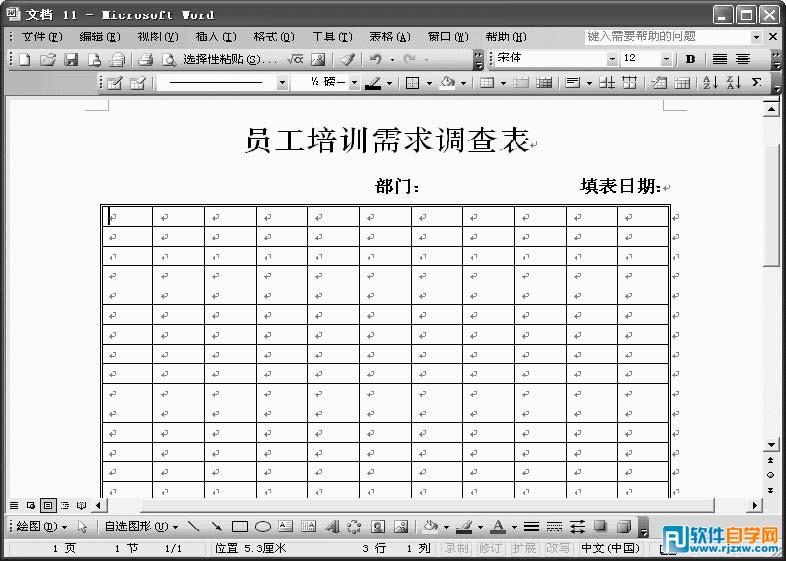Open the cell alignment dropdown arrow

[x=590, y=83]
